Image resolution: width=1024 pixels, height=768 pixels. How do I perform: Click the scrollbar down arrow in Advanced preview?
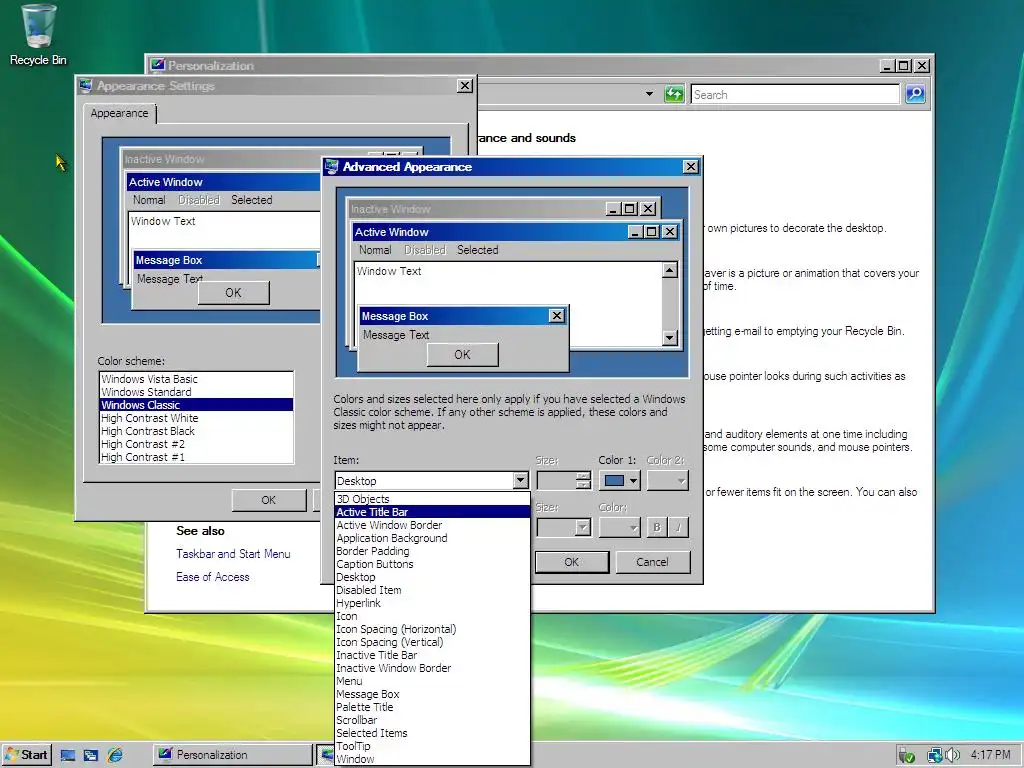[x=669, y=338]
